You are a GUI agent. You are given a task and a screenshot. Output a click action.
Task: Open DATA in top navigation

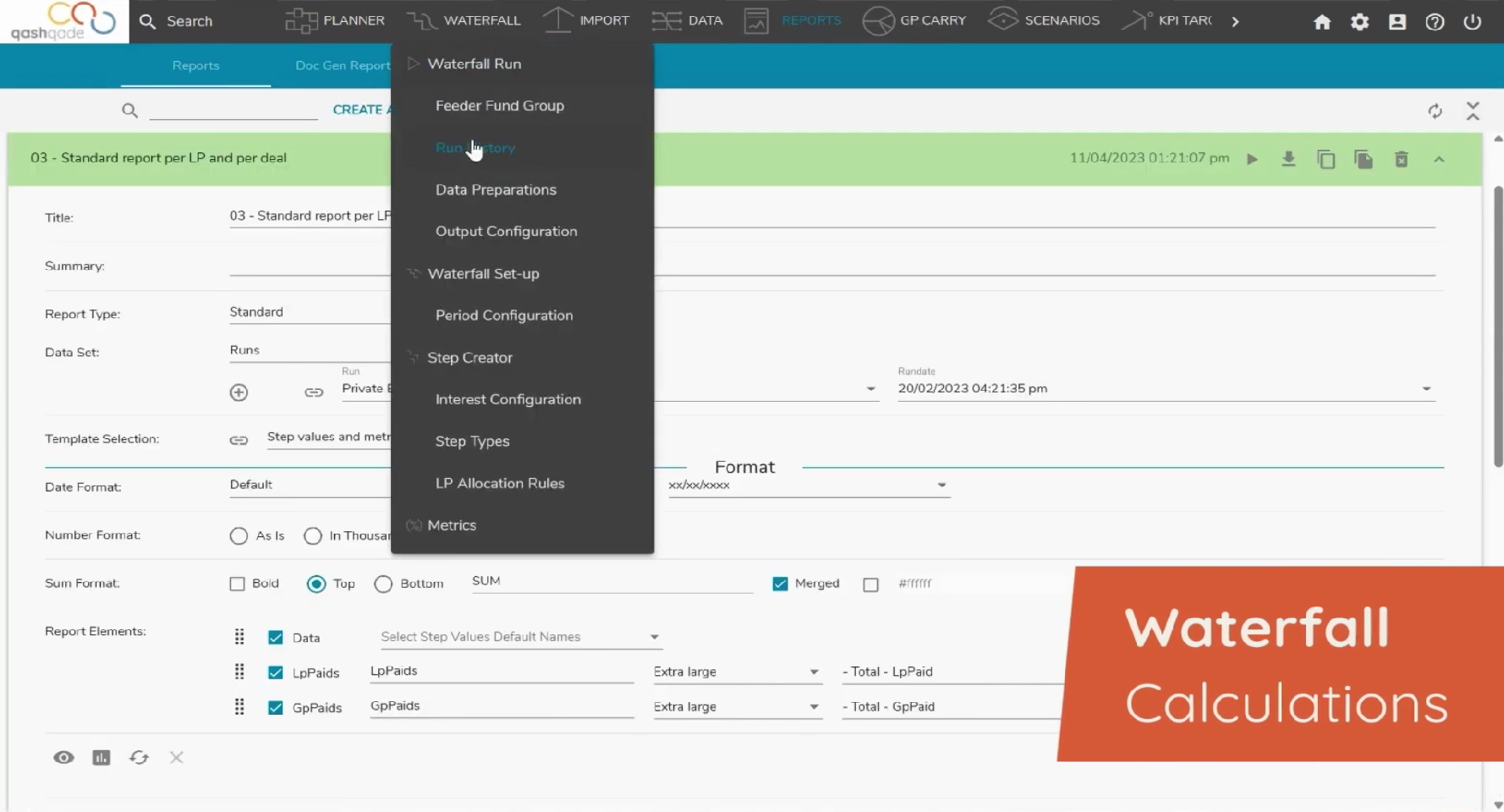click(x=687, y=21)
